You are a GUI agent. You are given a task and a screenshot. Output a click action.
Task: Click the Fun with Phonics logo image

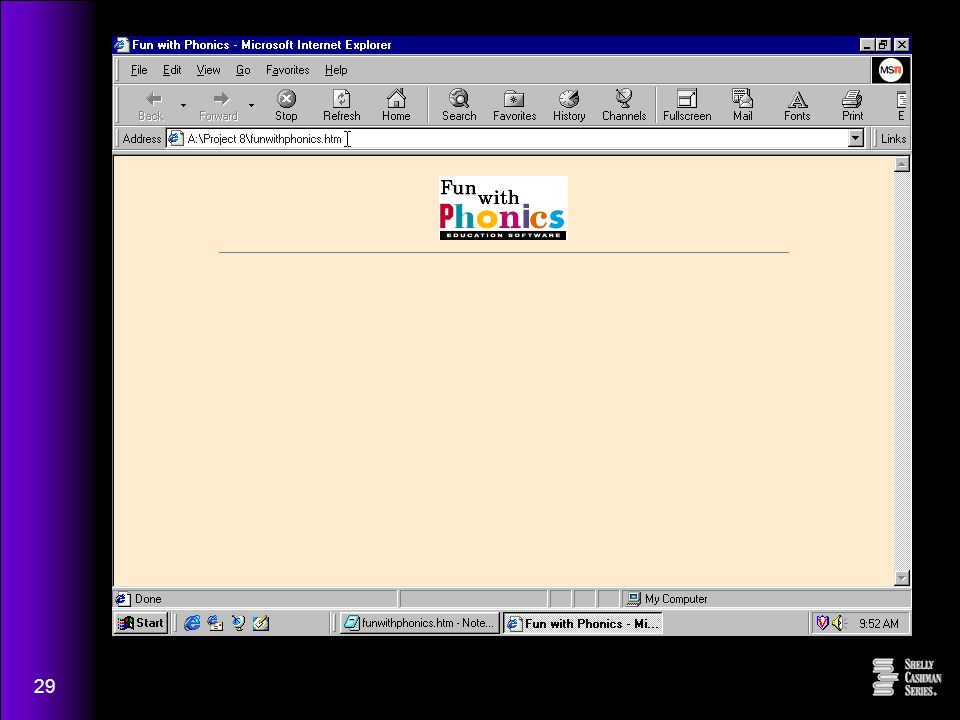click(503, 208)
